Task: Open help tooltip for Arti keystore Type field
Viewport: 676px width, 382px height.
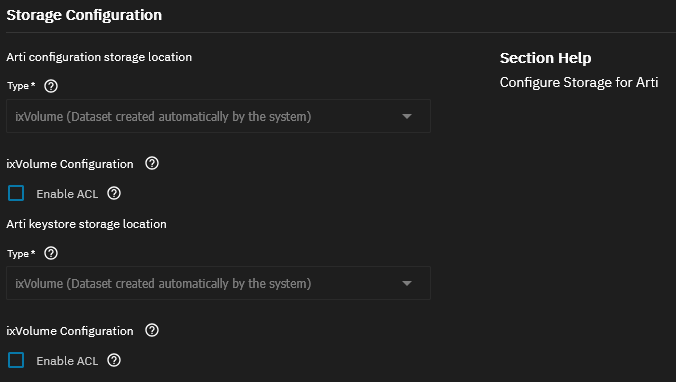Action: pos(51,253)
